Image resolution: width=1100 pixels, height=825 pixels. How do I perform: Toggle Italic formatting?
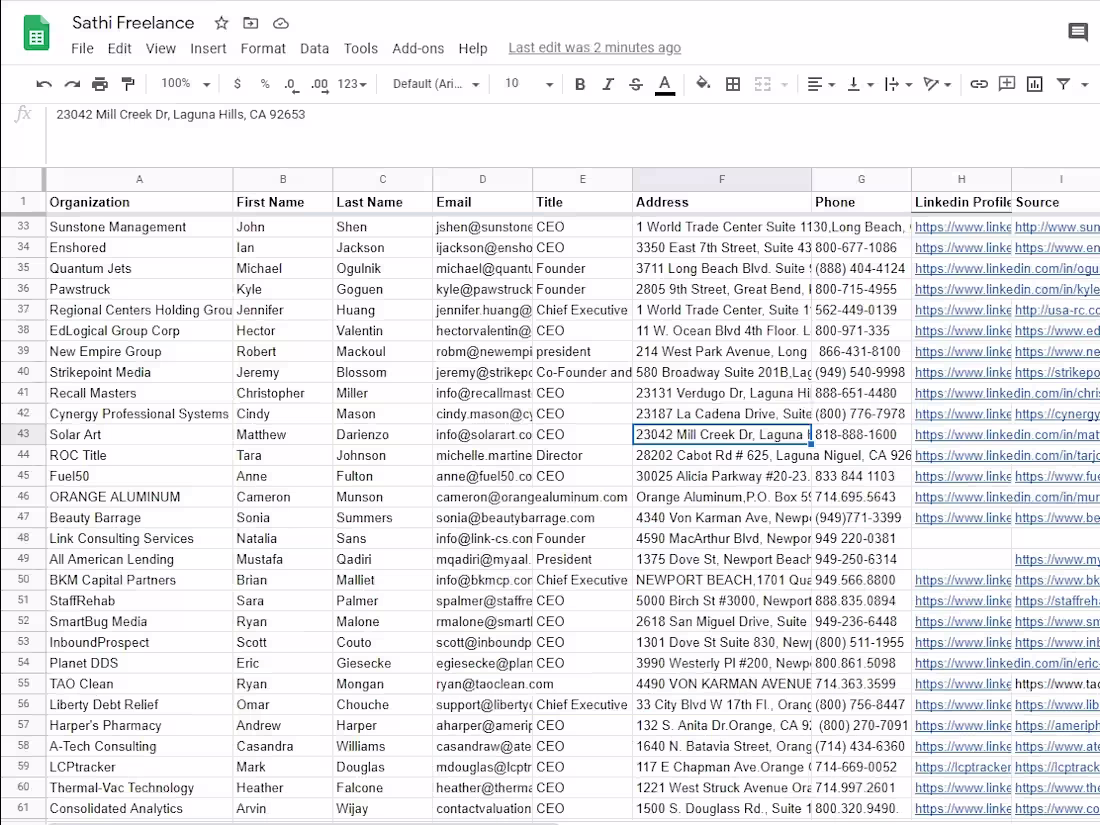[x=607, y=84]
